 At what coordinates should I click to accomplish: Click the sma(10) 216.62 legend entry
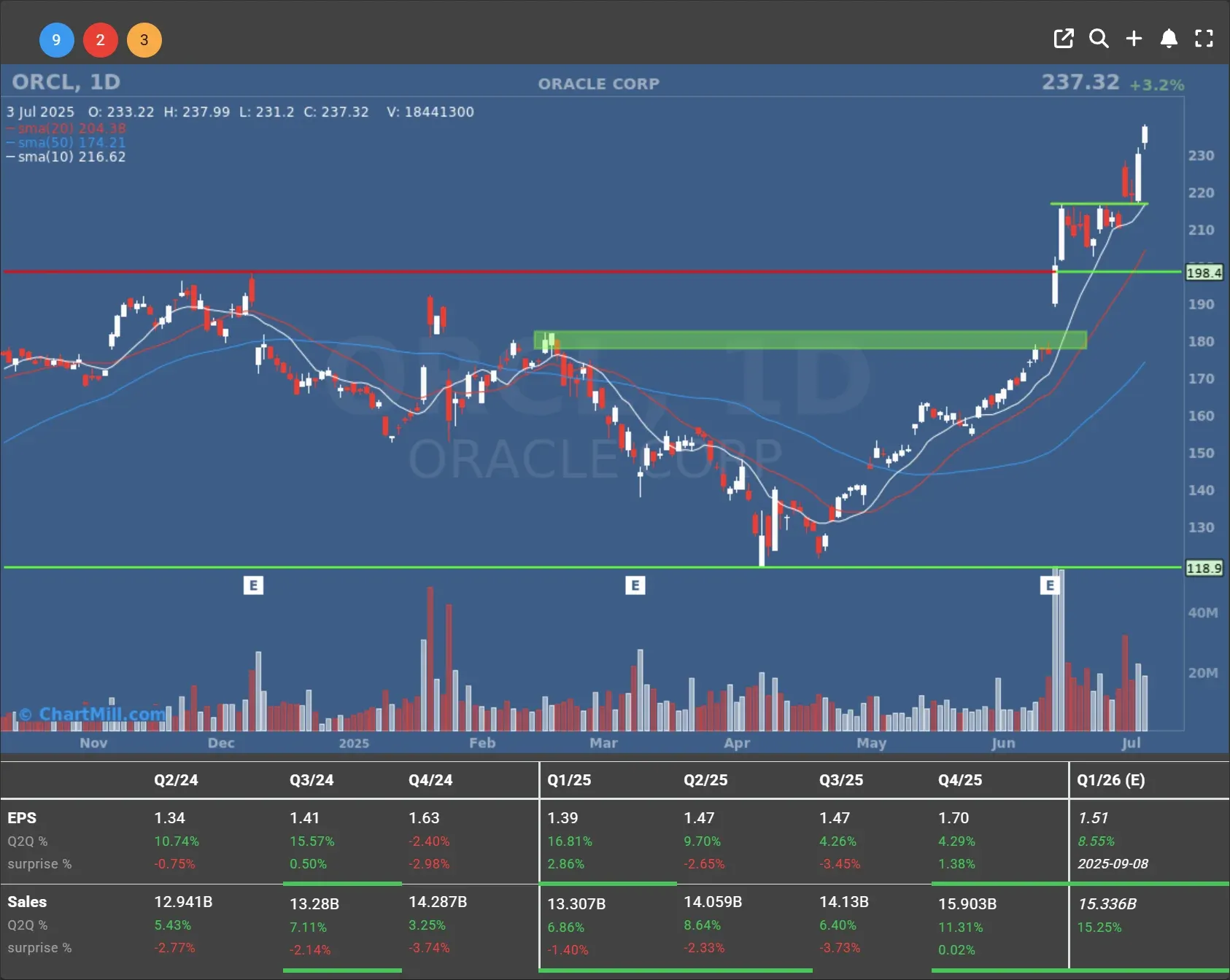(66, 157)
